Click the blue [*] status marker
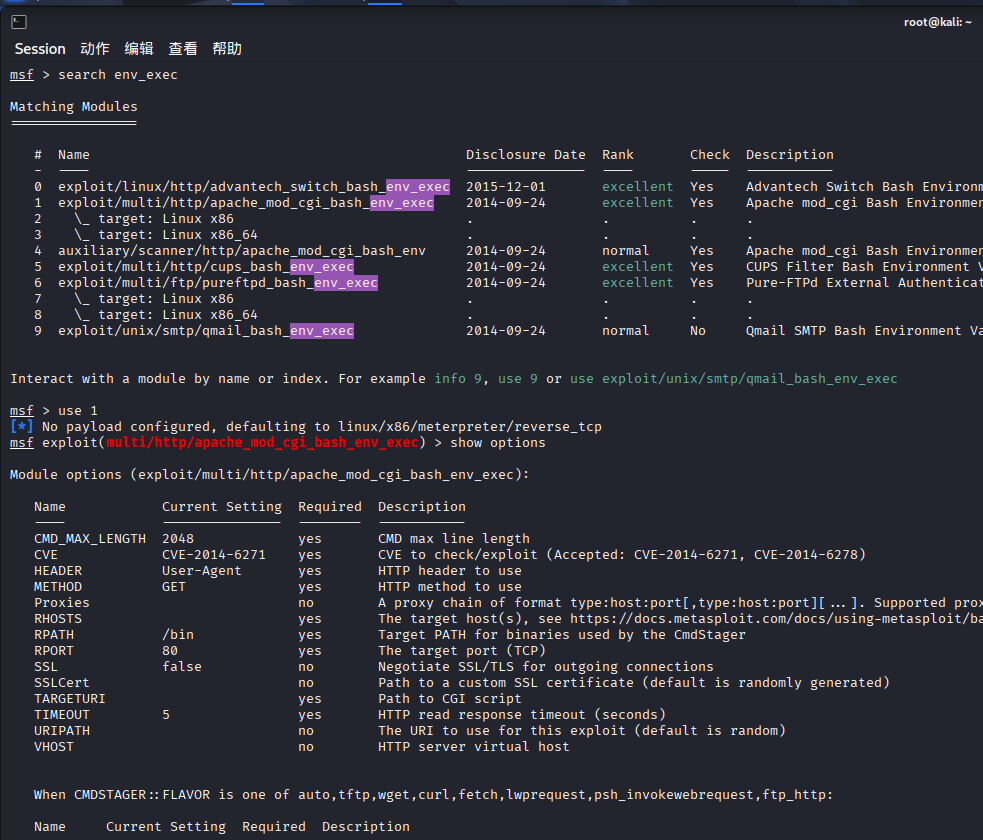Screen dimensions: 983x840 point(21,427)
